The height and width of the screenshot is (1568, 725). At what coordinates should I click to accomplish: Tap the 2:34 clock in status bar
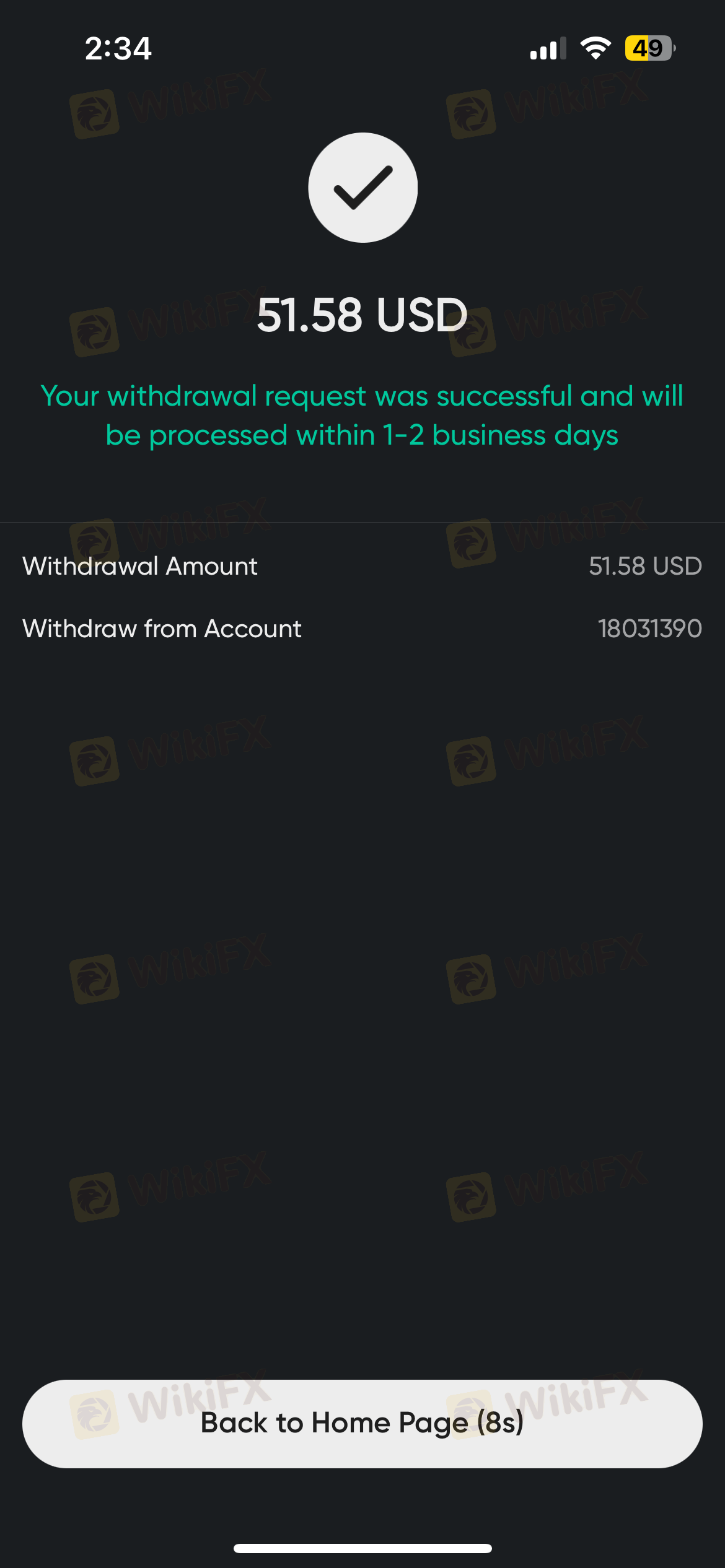point(118,48)
